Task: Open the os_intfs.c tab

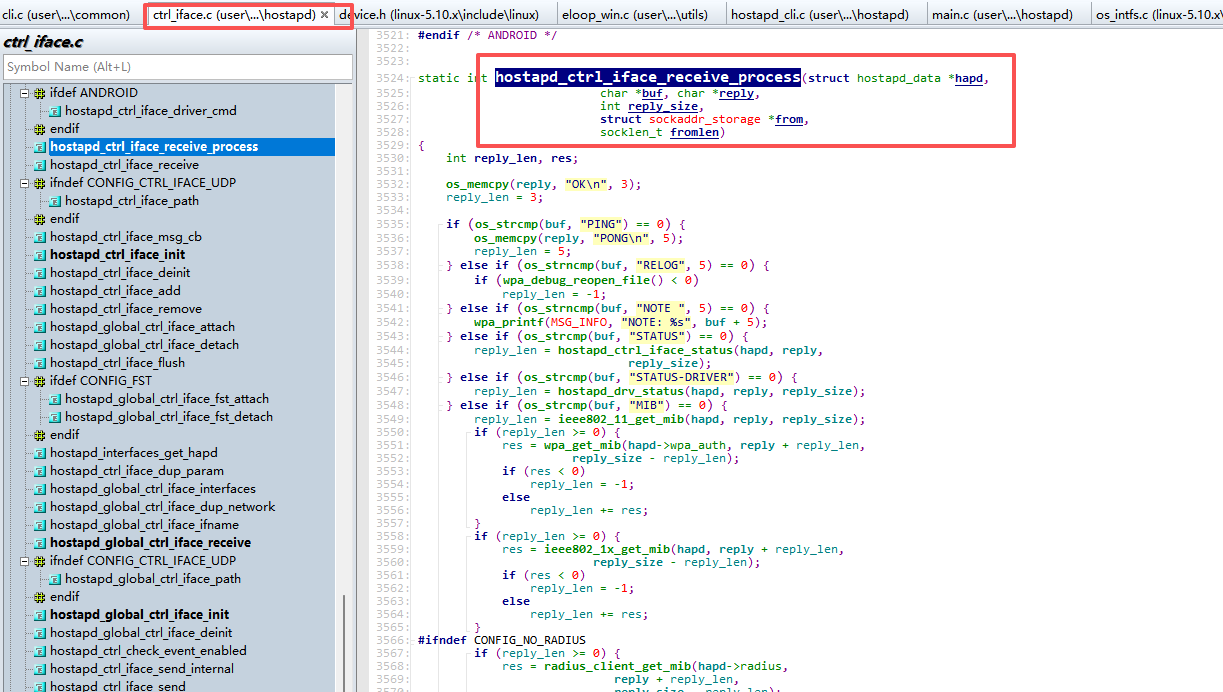Action: tap(1157, 15)
